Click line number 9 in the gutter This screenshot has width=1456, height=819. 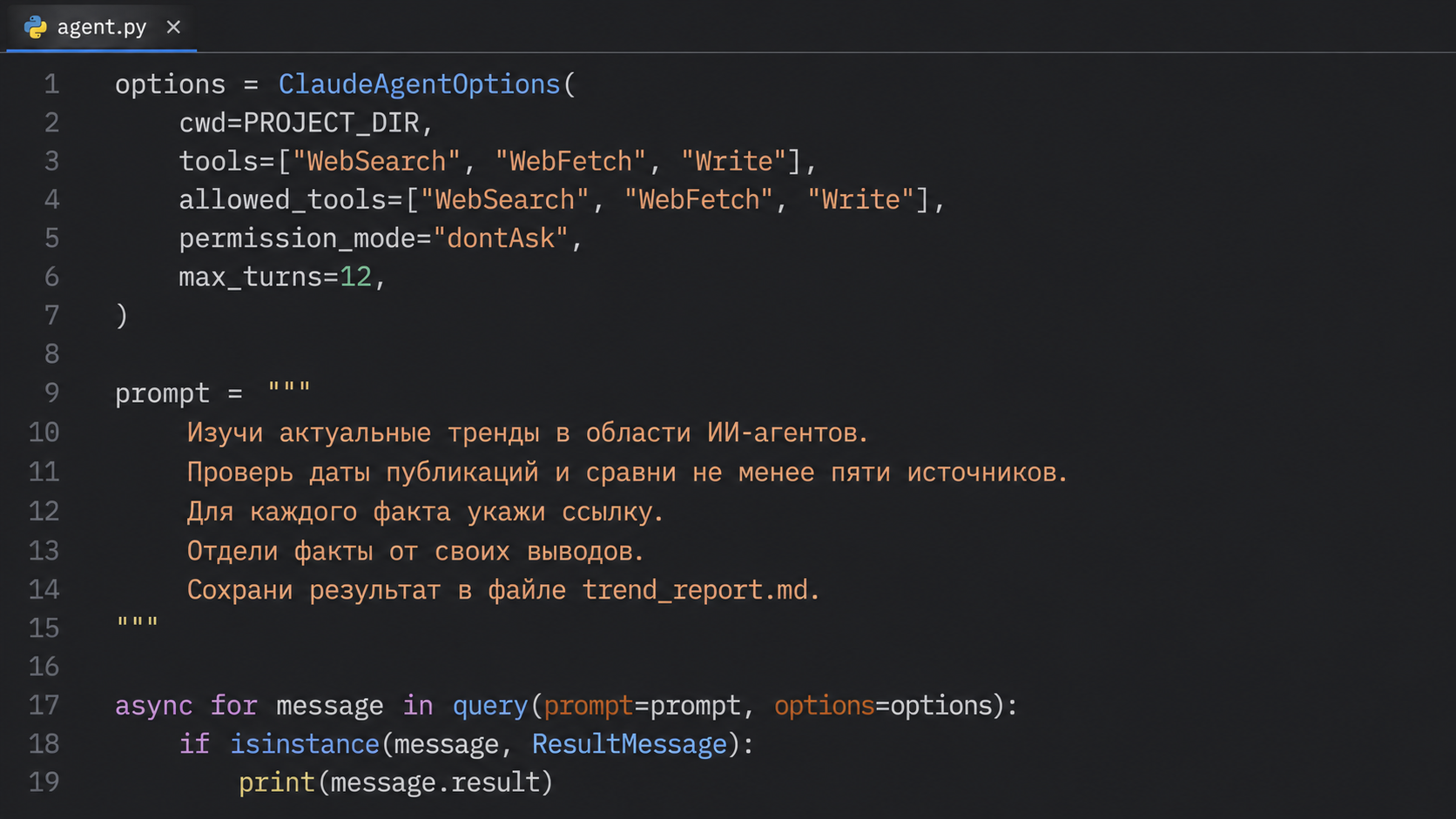pos(51,393)
